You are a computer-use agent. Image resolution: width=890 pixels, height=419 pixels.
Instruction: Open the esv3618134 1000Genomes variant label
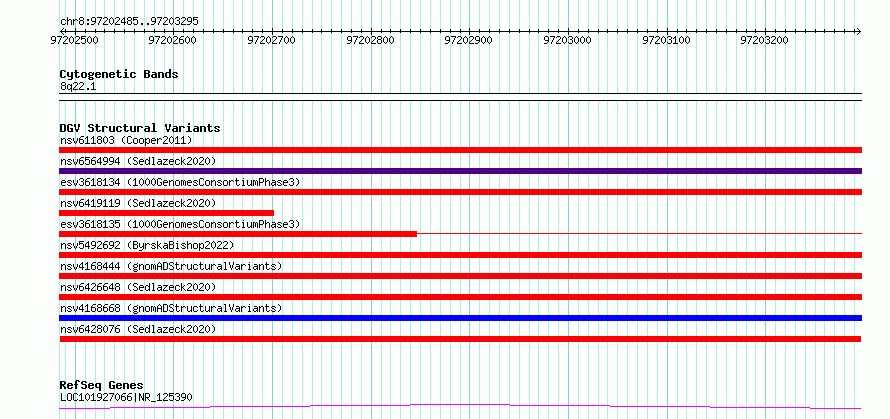(180, 182)
